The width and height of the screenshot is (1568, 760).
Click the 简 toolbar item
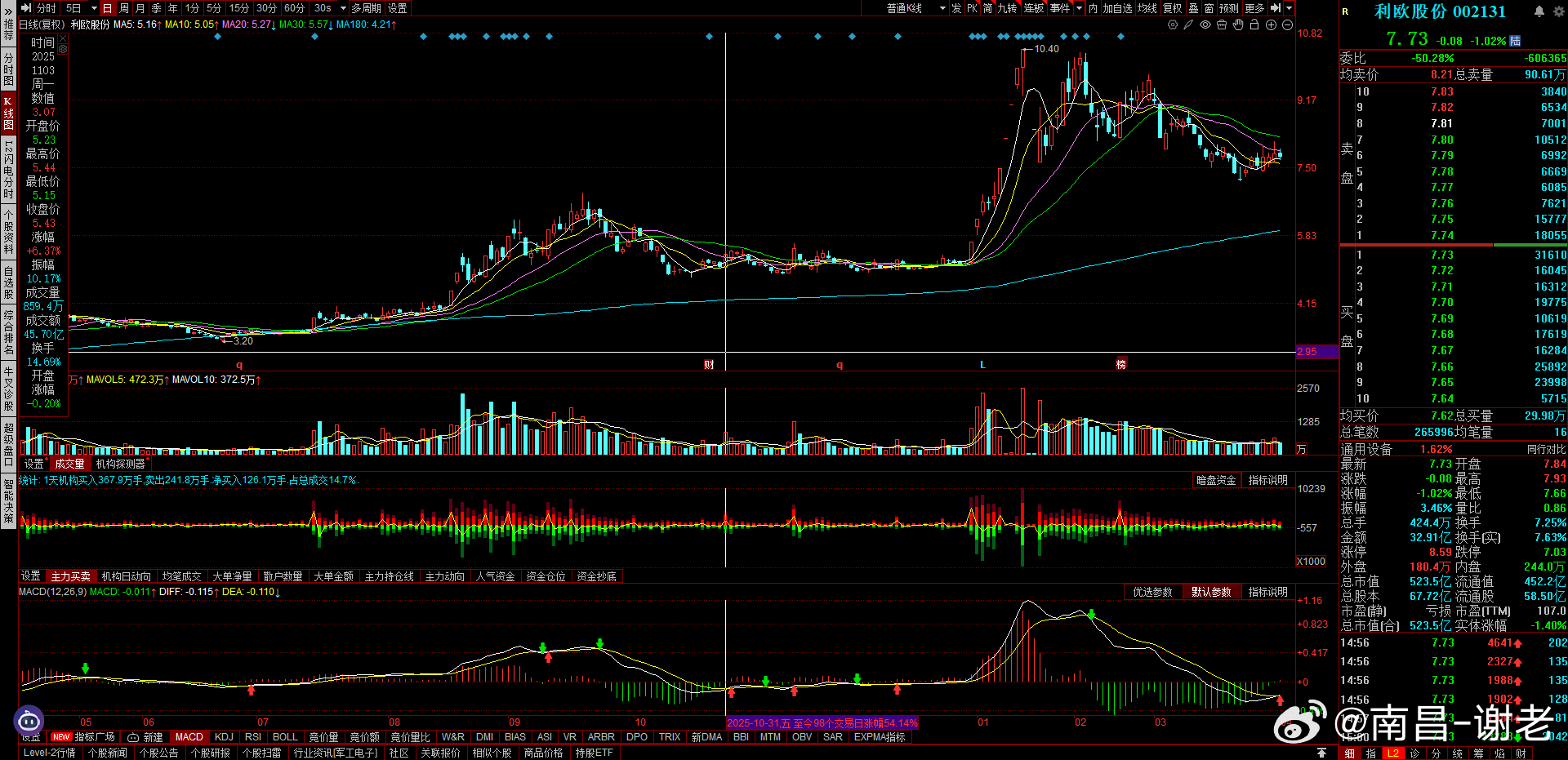[x=988, y=8]
